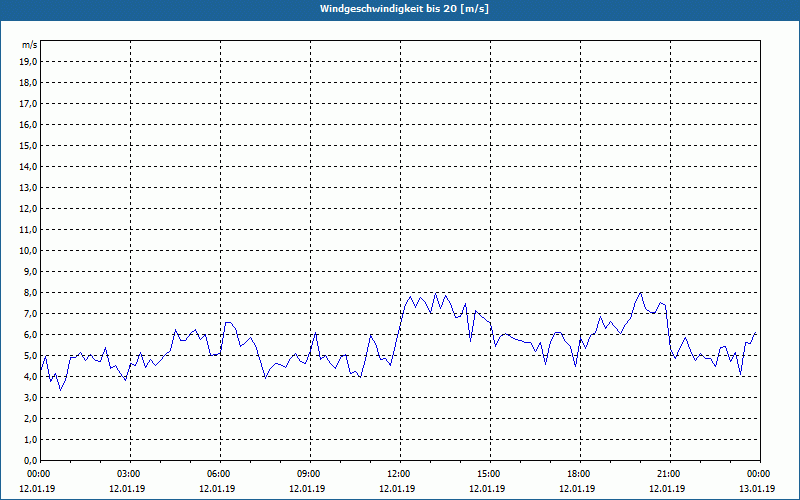Click the 12:00 time axis label
The width and height of the screenshot is (800, 500).
(x=399, y=474)
